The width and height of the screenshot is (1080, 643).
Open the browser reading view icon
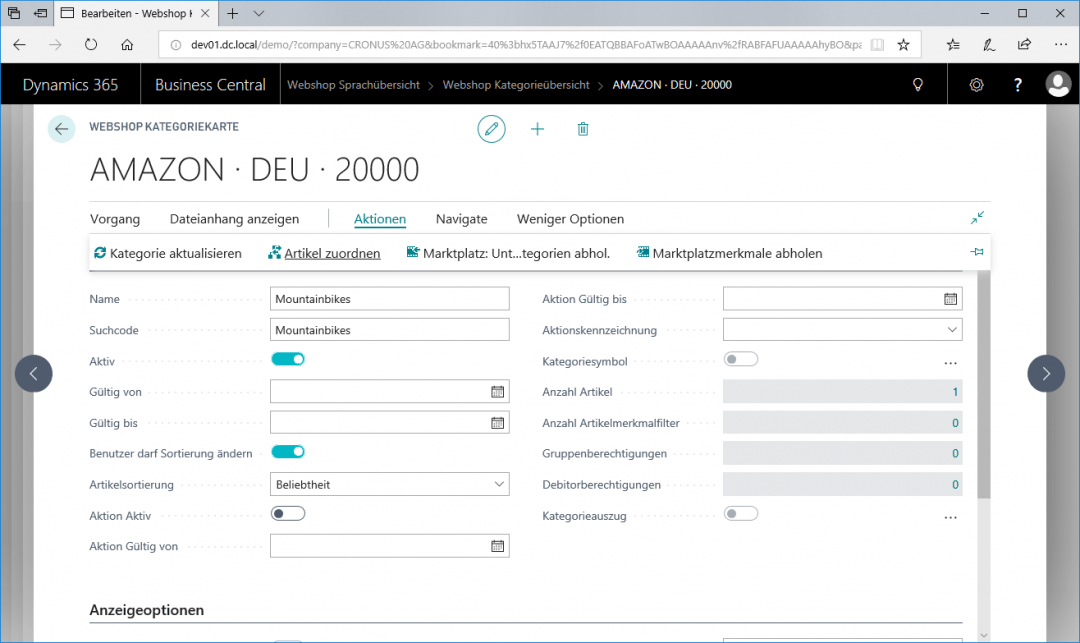(x=877, y=45)
